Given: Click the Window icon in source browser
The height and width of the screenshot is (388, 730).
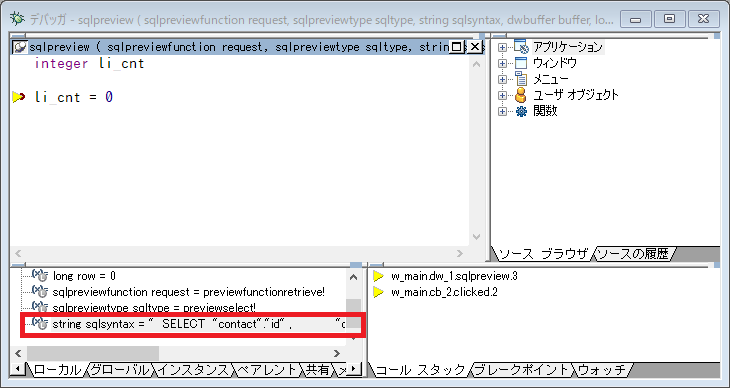Looking at the screenshot, I should (521, 63).
